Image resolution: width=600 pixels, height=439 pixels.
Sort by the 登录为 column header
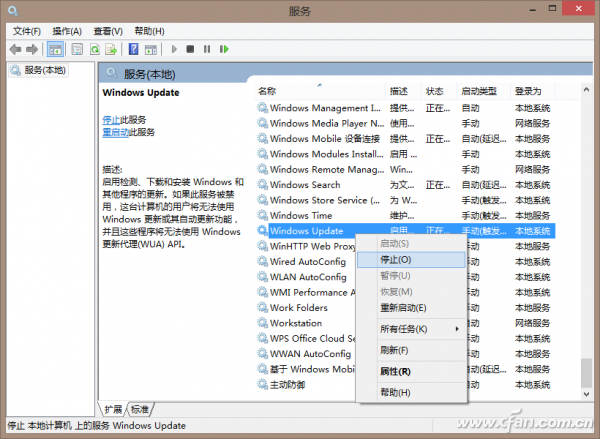coord(532,91)
